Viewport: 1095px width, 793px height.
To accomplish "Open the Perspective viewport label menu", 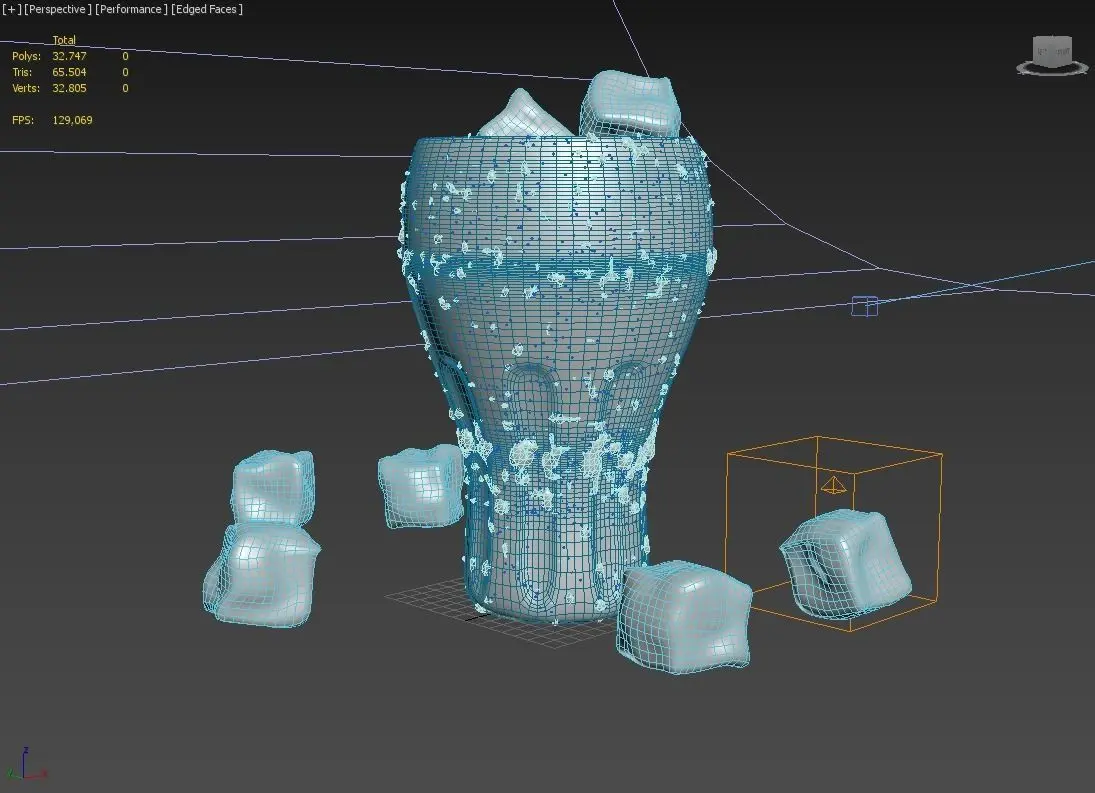I will click(x=58, y=9).
